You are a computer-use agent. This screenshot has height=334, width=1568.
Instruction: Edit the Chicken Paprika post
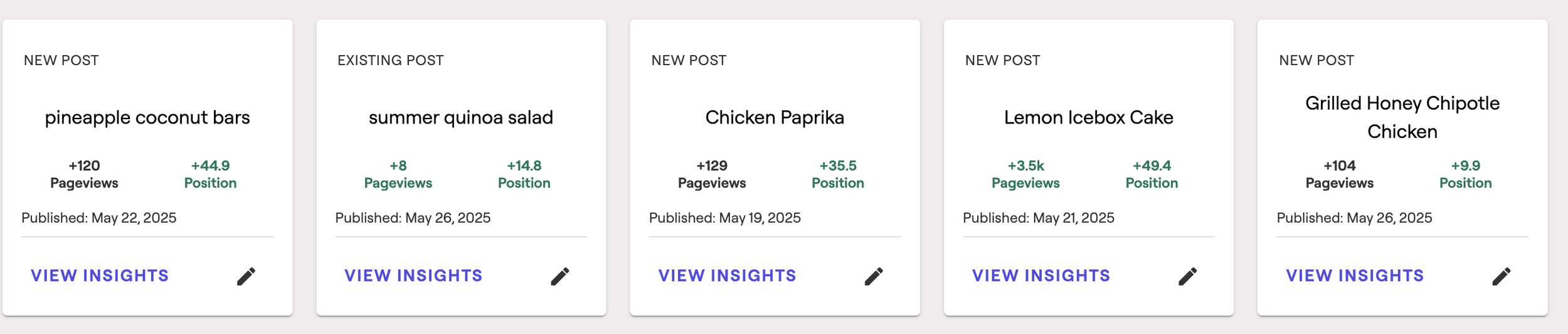(874, 276)
